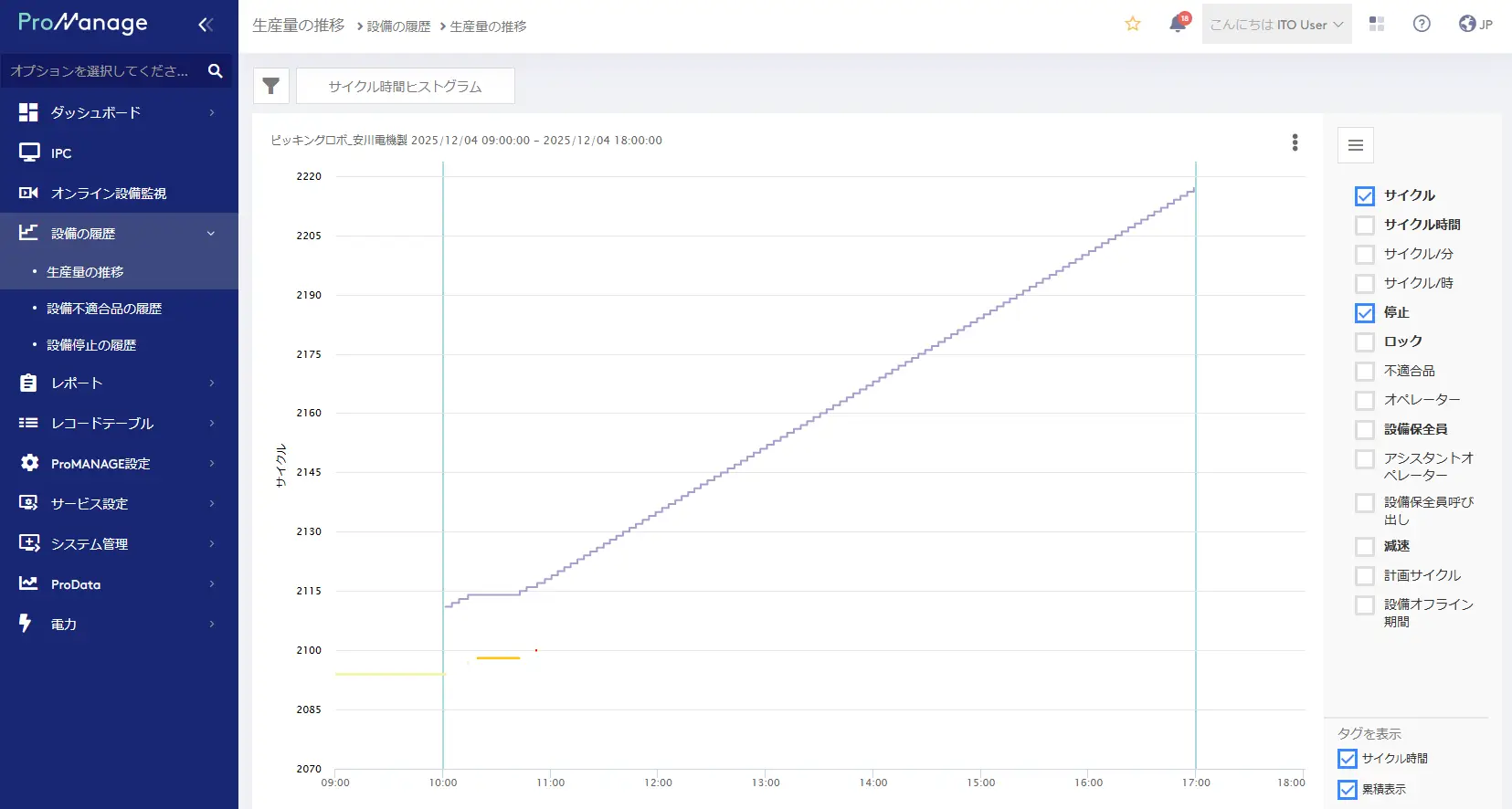Click the hamburger legend menu icon
Image resolution: width=1512 pixels, height=809 pixels.
[1355, 145]
